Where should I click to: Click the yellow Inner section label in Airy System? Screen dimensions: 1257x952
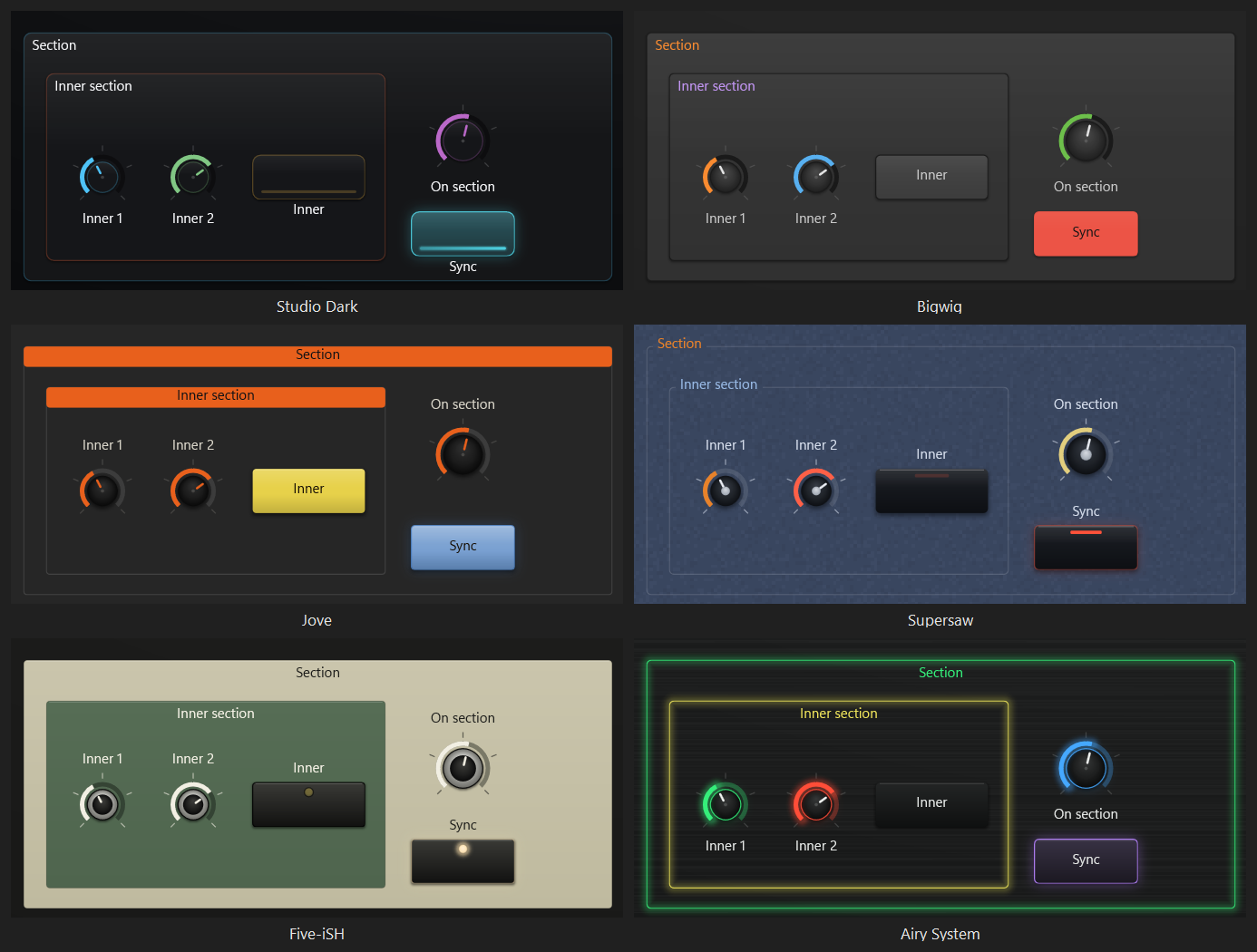click(x=838, y=714)
